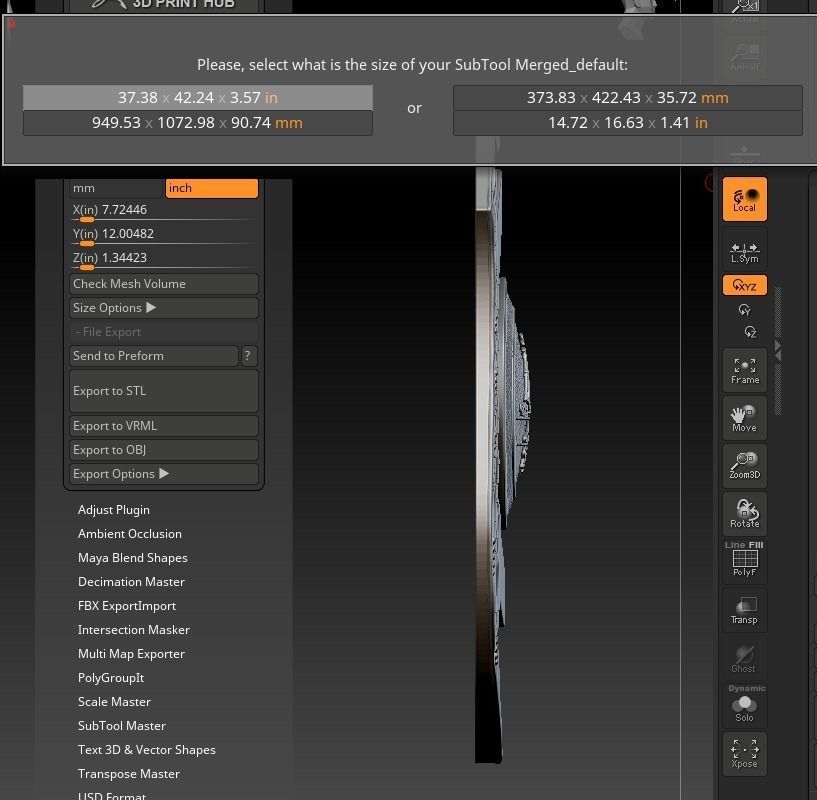Frame the mesh in the viewport
817x800 pixels.
click(x=744, y=370)
